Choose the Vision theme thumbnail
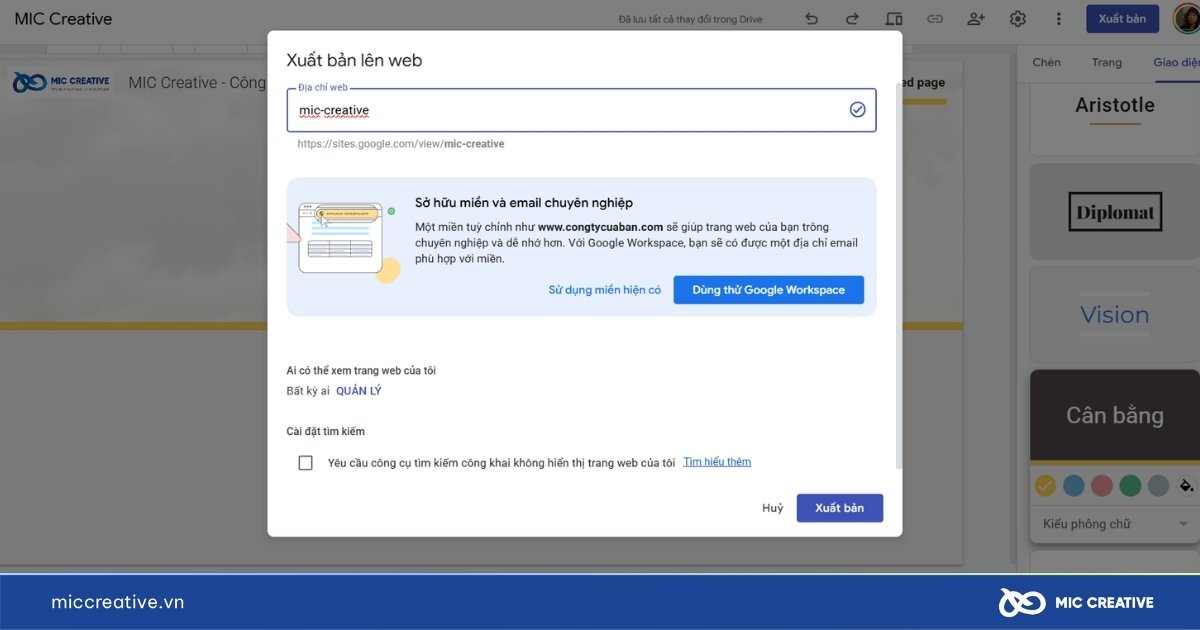1200x630 pixels. pos(1114,315)
